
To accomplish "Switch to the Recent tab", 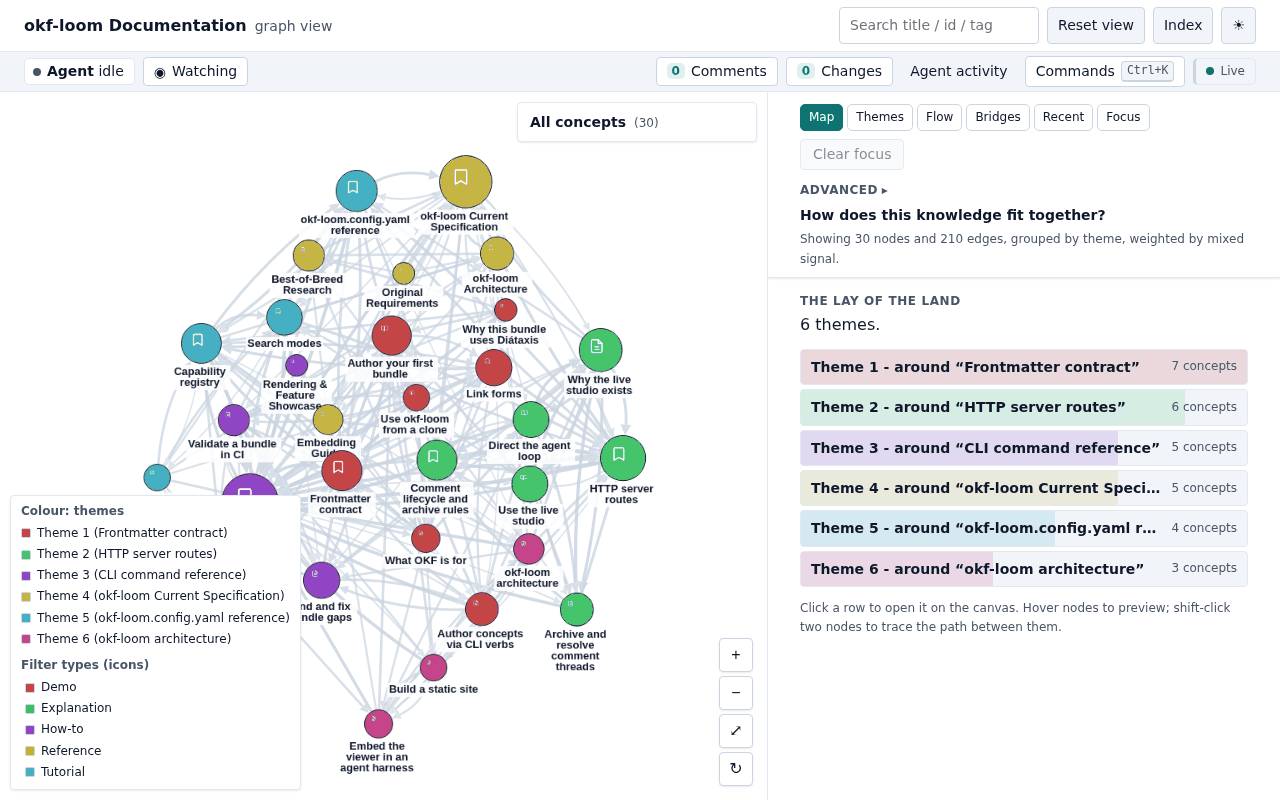I will (x=1063, y=117).
